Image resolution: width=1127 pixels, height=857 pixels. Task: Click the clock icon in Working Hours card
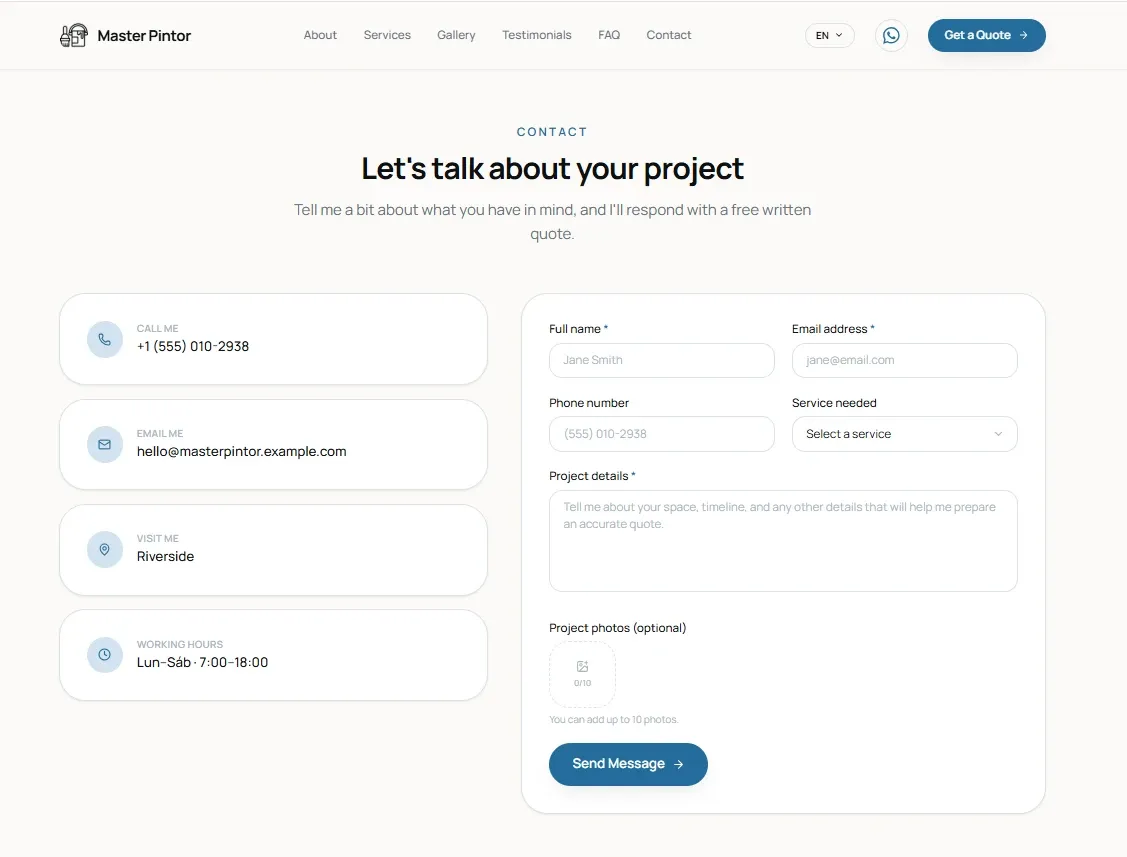click(x=105, y=654)
